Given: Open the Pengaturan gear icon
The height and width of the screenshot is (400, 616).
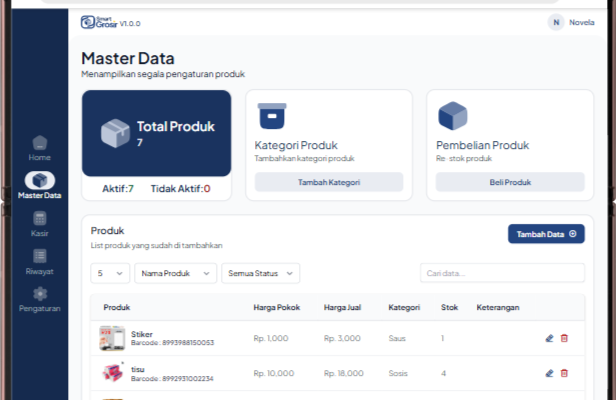Looking at the screenshot, I should coord(40,294).
